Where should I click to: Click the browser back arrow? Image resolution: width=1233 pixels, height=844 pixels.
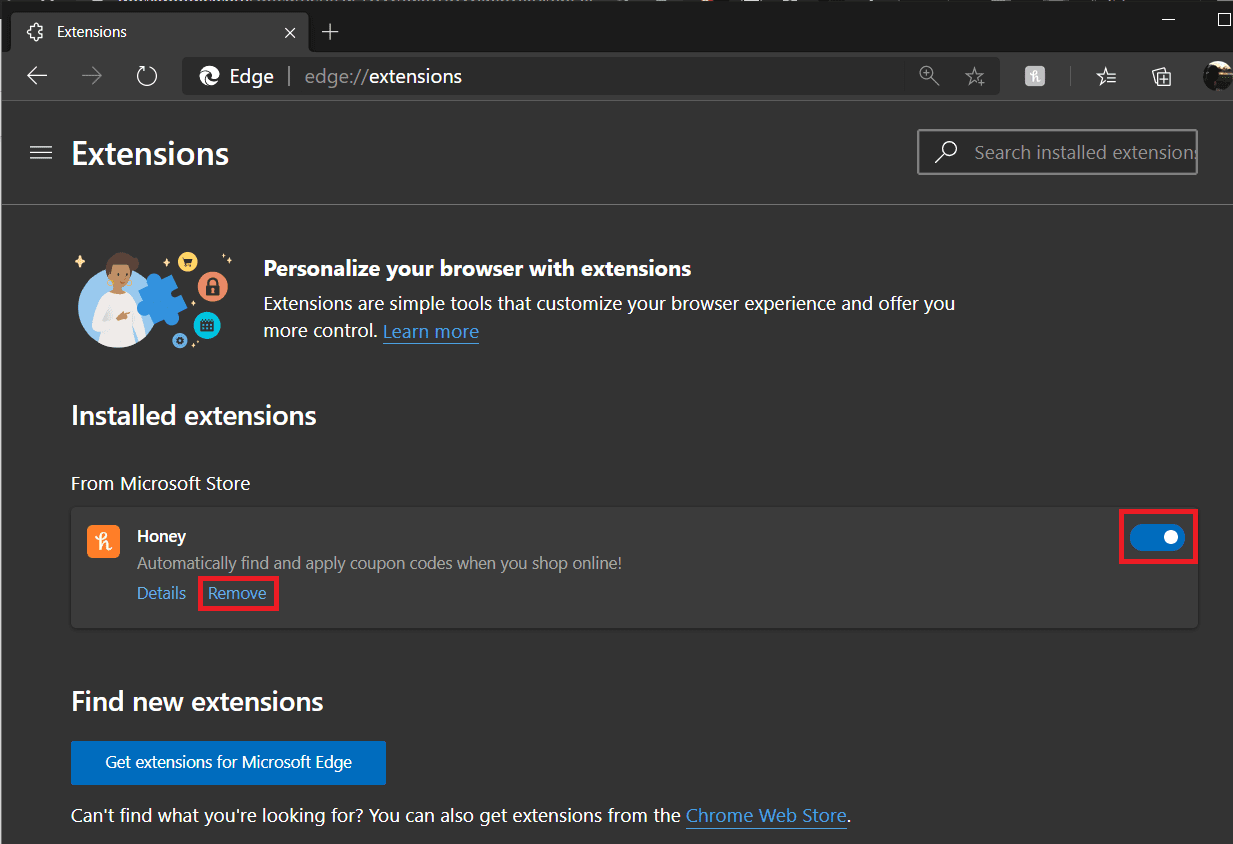pyautogui.click(x=37, y=76)
